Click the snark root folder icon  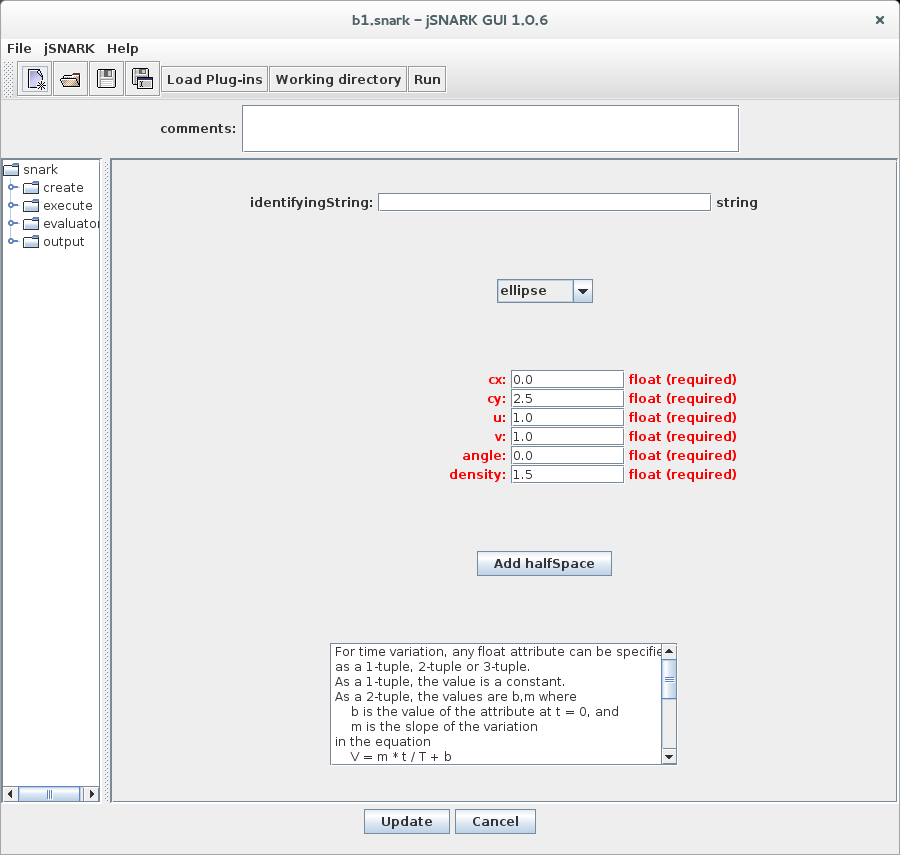coord(11,169)
